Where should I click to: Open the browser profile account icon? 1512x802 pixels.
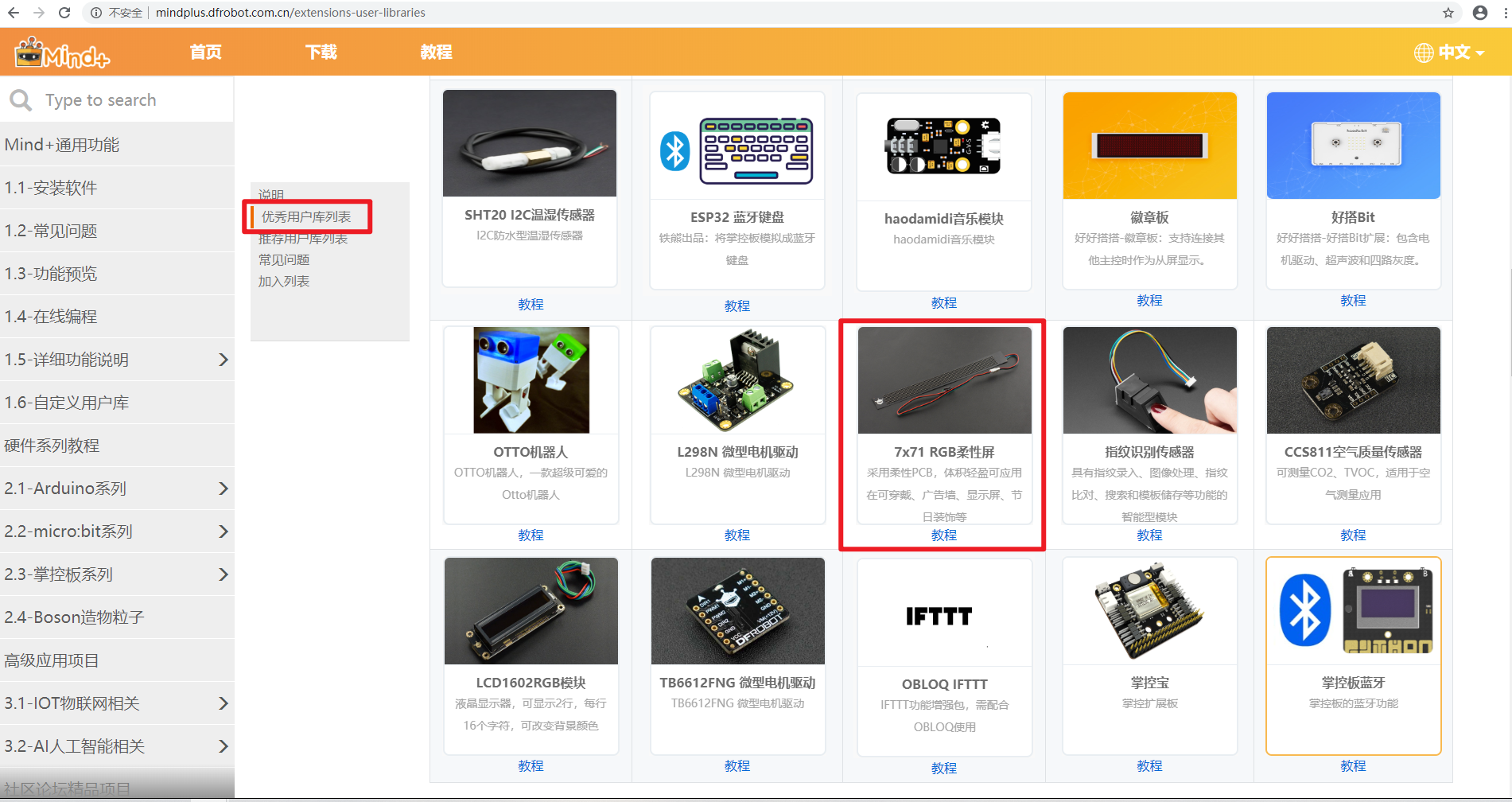(1480, 13)
